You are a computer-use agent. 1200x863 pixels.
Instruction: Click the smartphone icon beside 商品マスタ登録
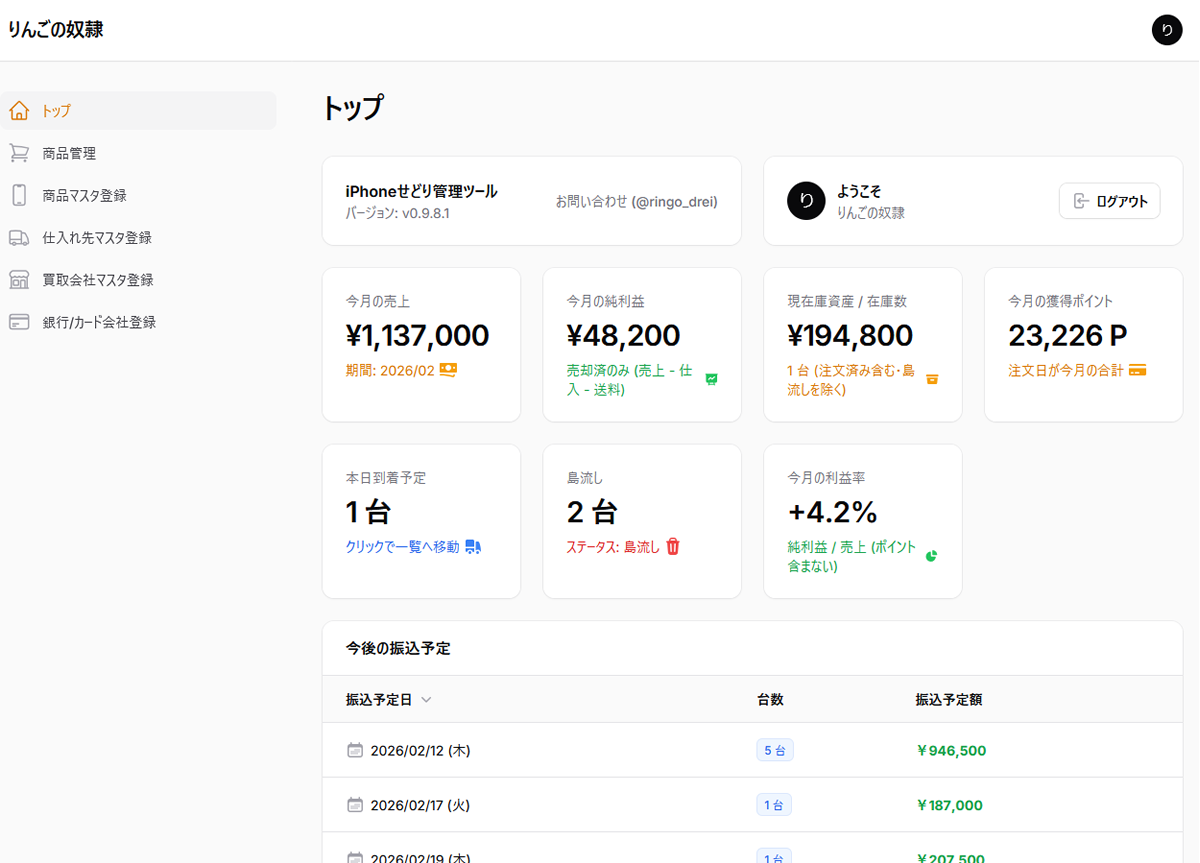pyautogui.click(x=21, y=195)
